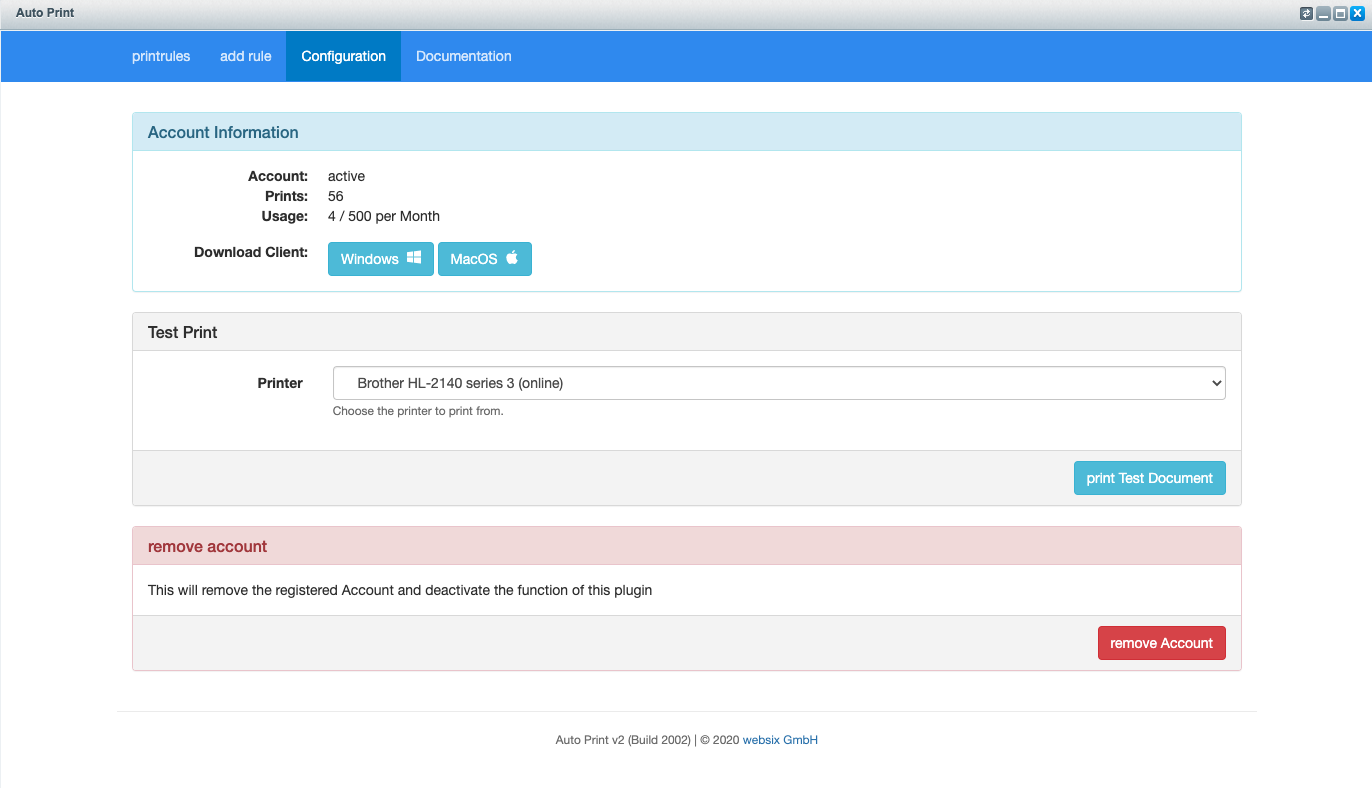The image size is (1372, 788).
Task: Download the Windows client
Action: (381, 259)
